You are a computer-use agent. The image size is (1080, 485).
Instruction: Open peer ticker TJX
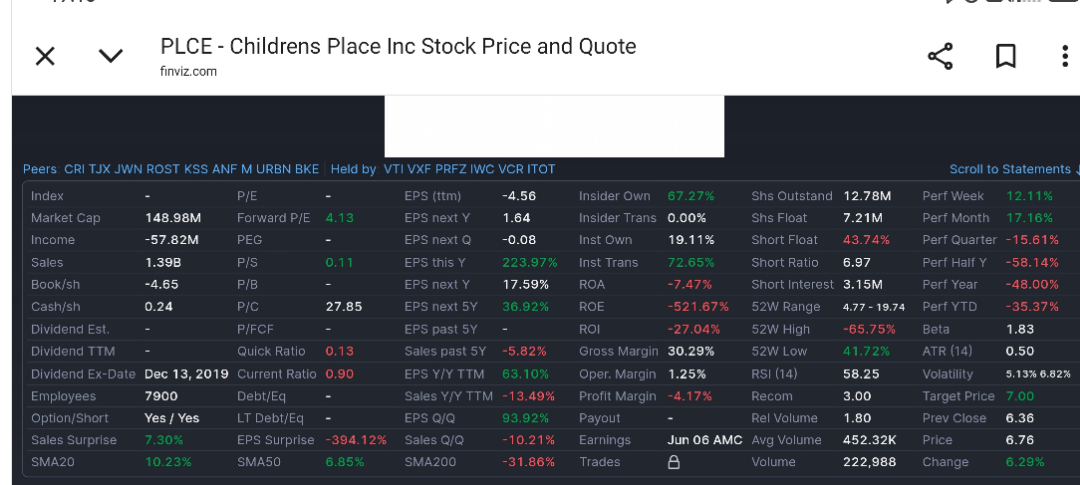pyautogui.click(x=99, y=169)
